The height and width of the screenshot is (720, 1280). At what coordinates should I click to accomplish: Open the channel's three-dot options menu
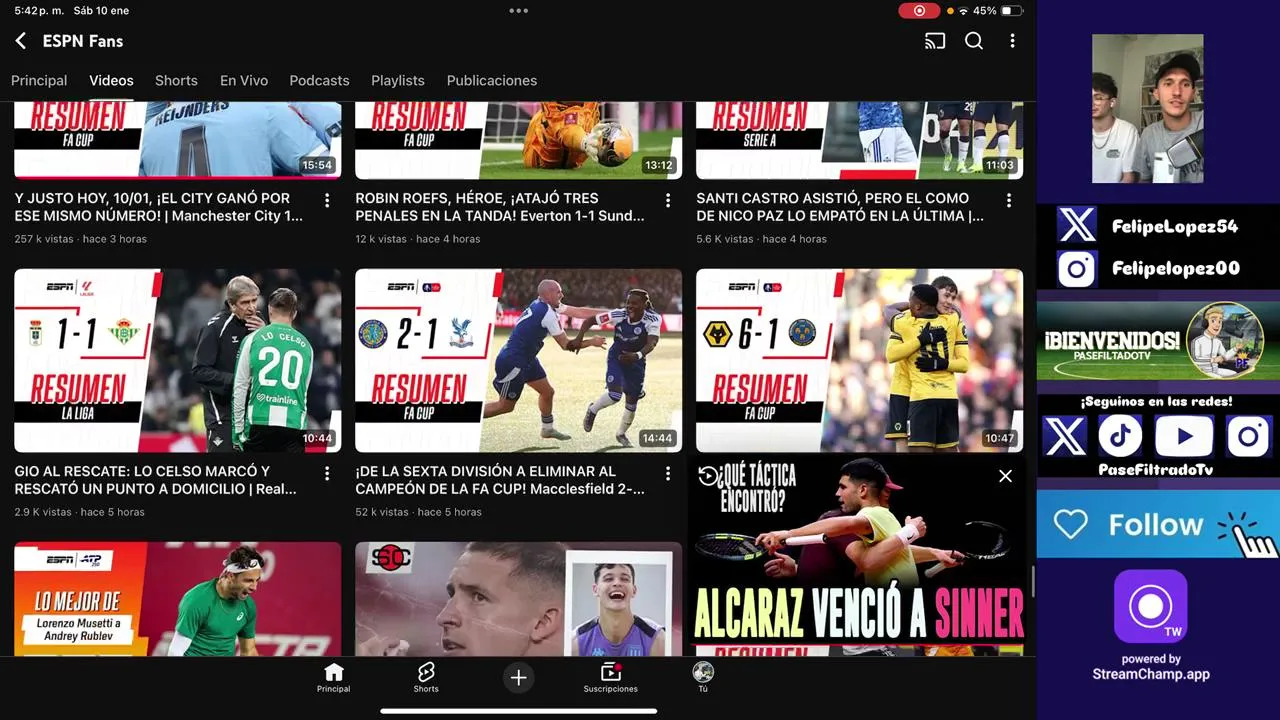tap(1012, 41)
